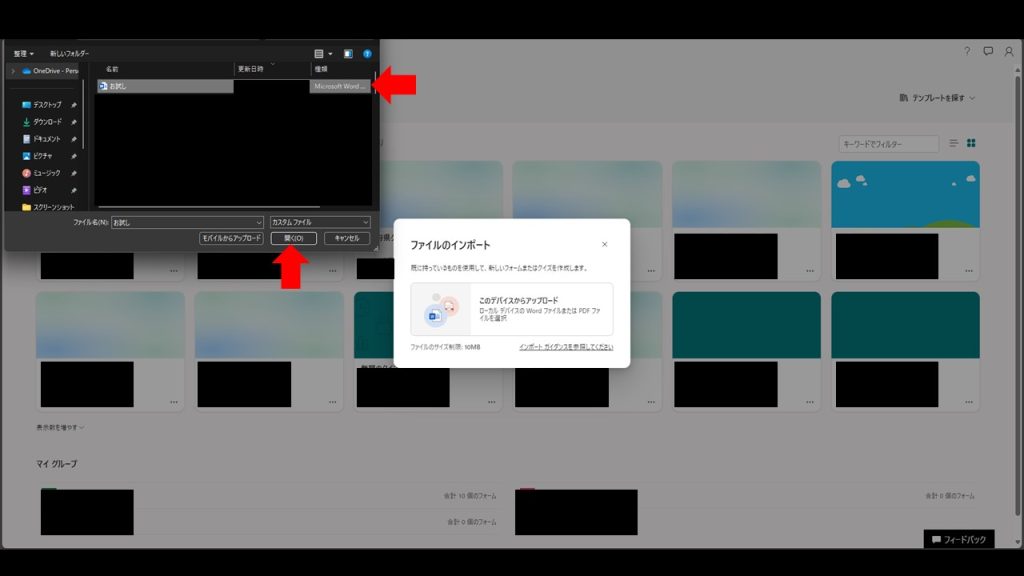Screen dimensions: 1024x576
Task: Open the インポート ガイダンス link
Action: pos(565,347)
